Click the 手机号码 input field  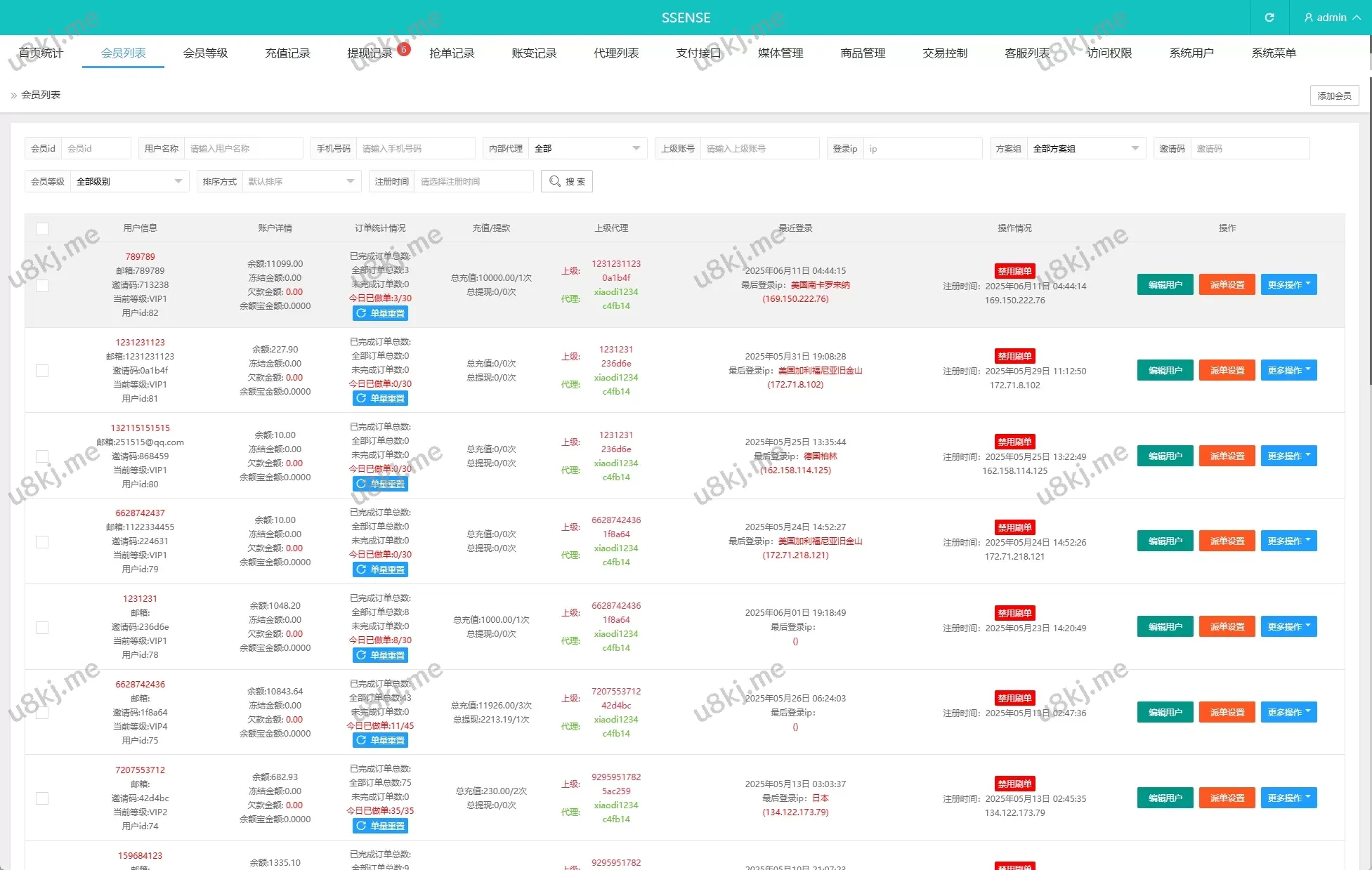[414, 148]
